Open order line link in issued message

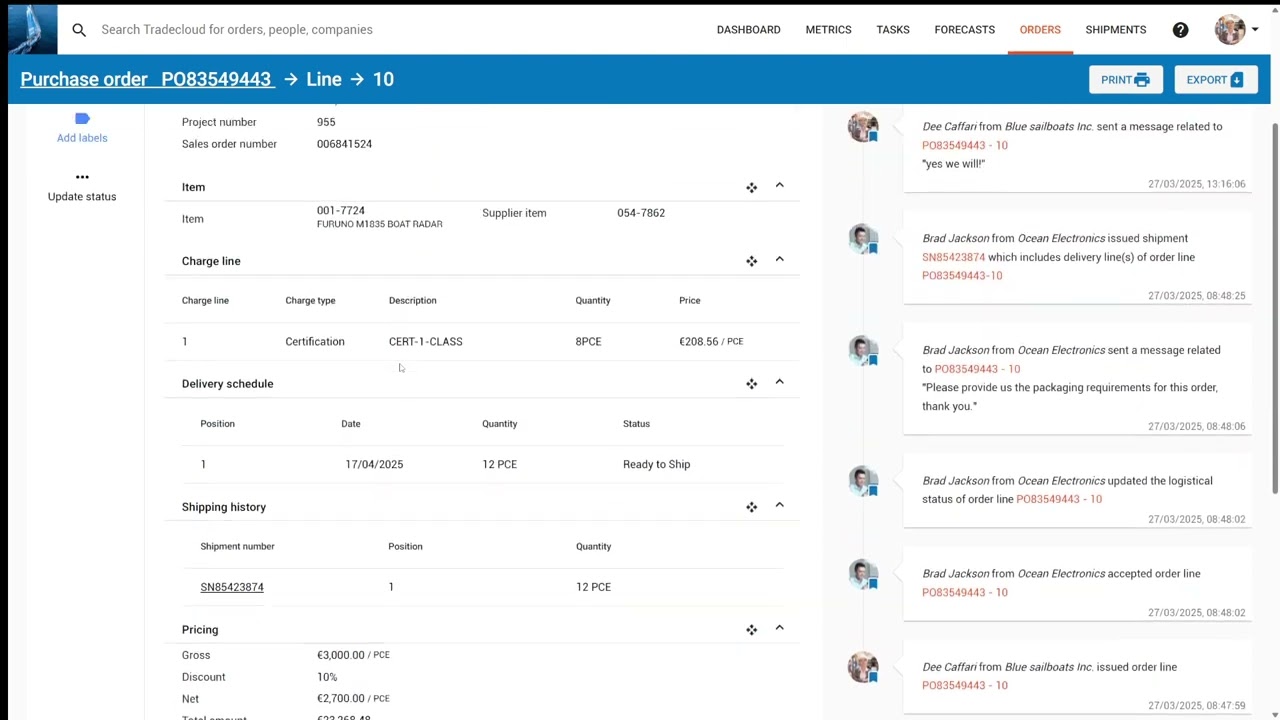[965, 685]
